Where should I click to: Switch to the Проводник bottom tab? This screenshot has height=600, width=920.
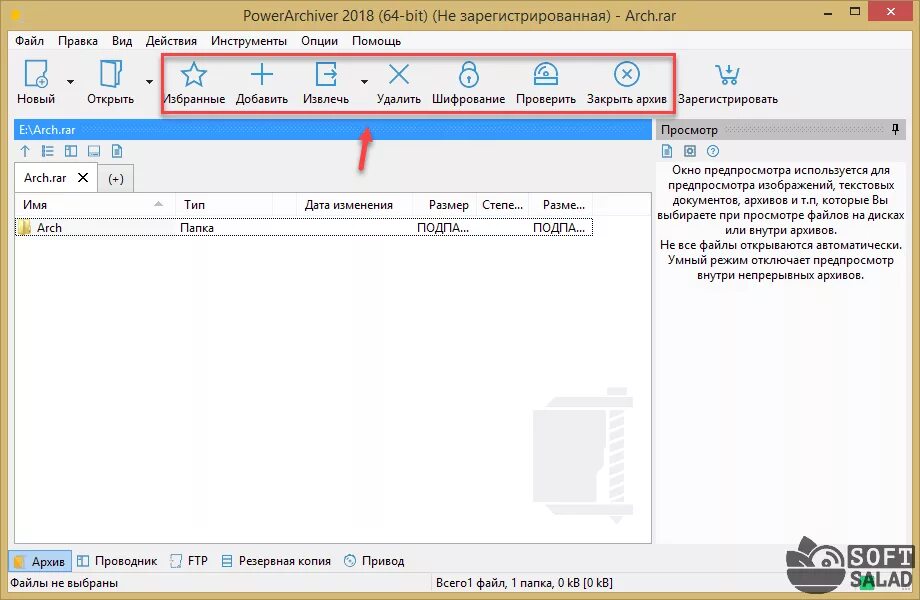[x=117, y=561]
